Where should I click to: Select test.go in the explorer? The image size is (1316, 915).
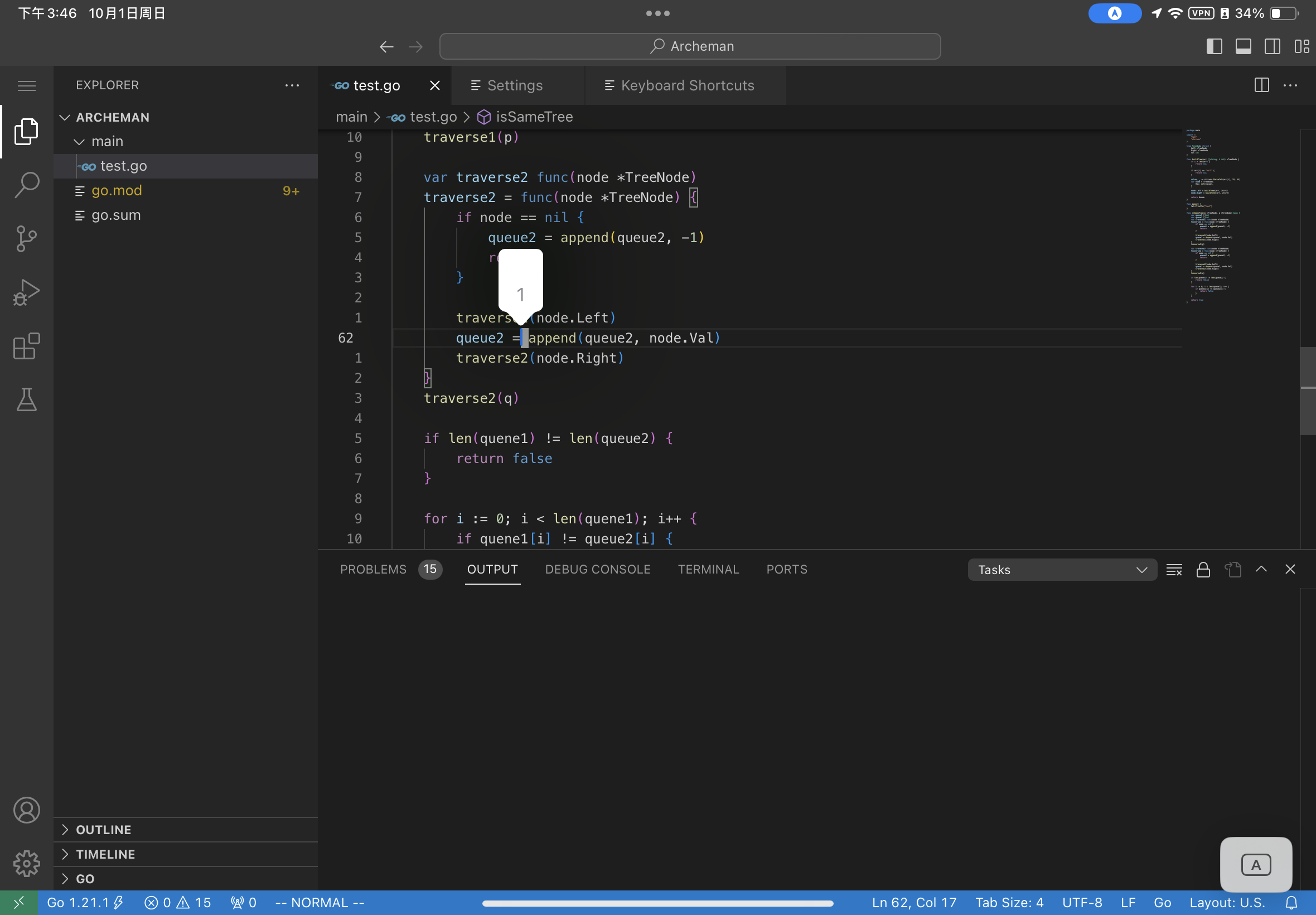[x=185, y=166]
